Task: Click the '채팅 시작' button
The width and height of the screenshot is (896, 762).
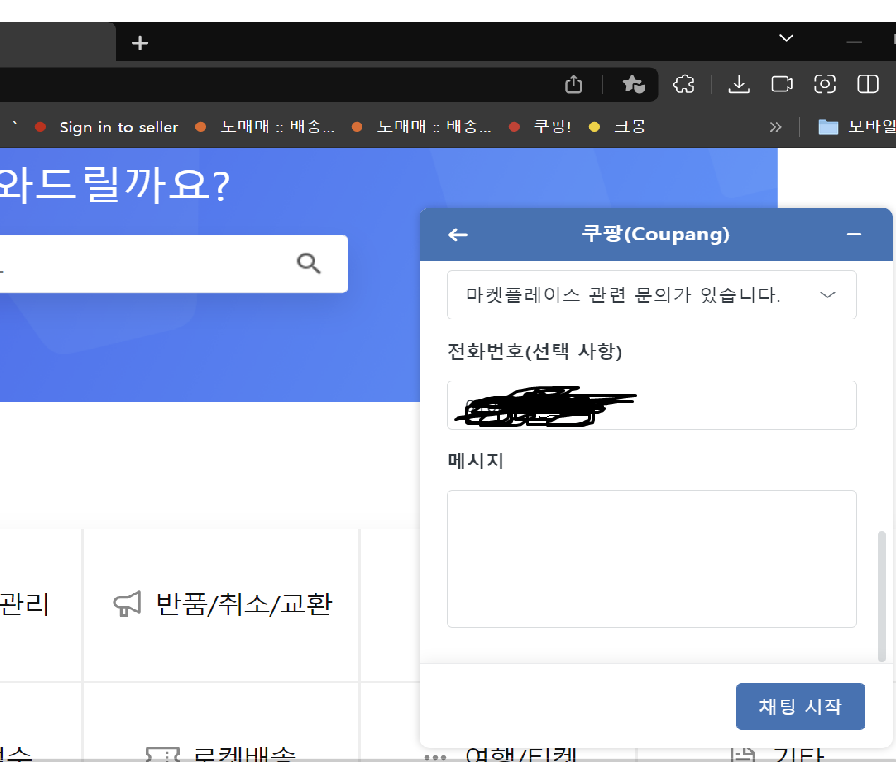Action: pyautogui.click(x=800, y=707)
